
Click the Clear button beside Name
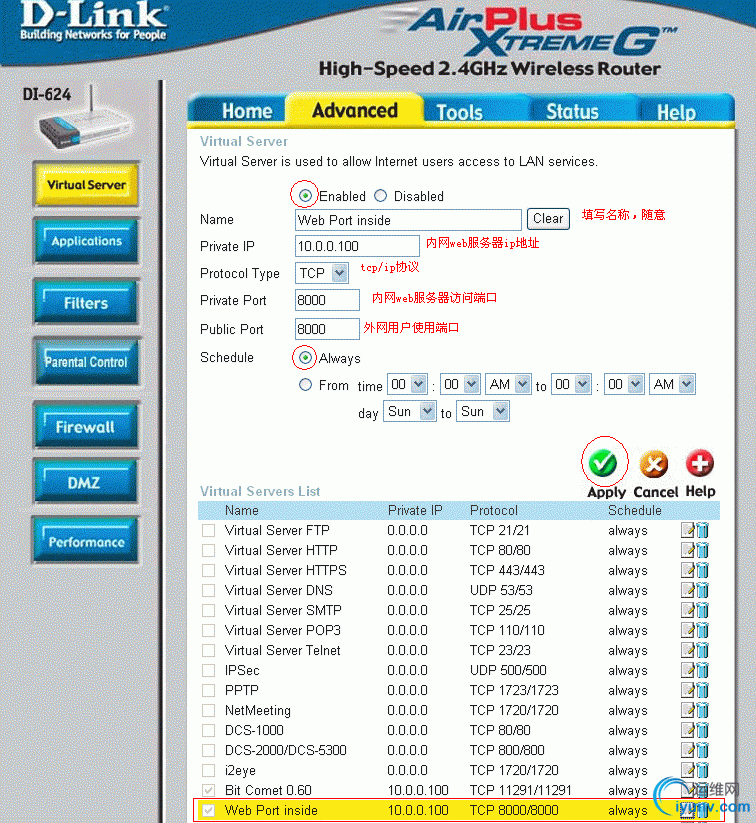click(x=548, y=218)
